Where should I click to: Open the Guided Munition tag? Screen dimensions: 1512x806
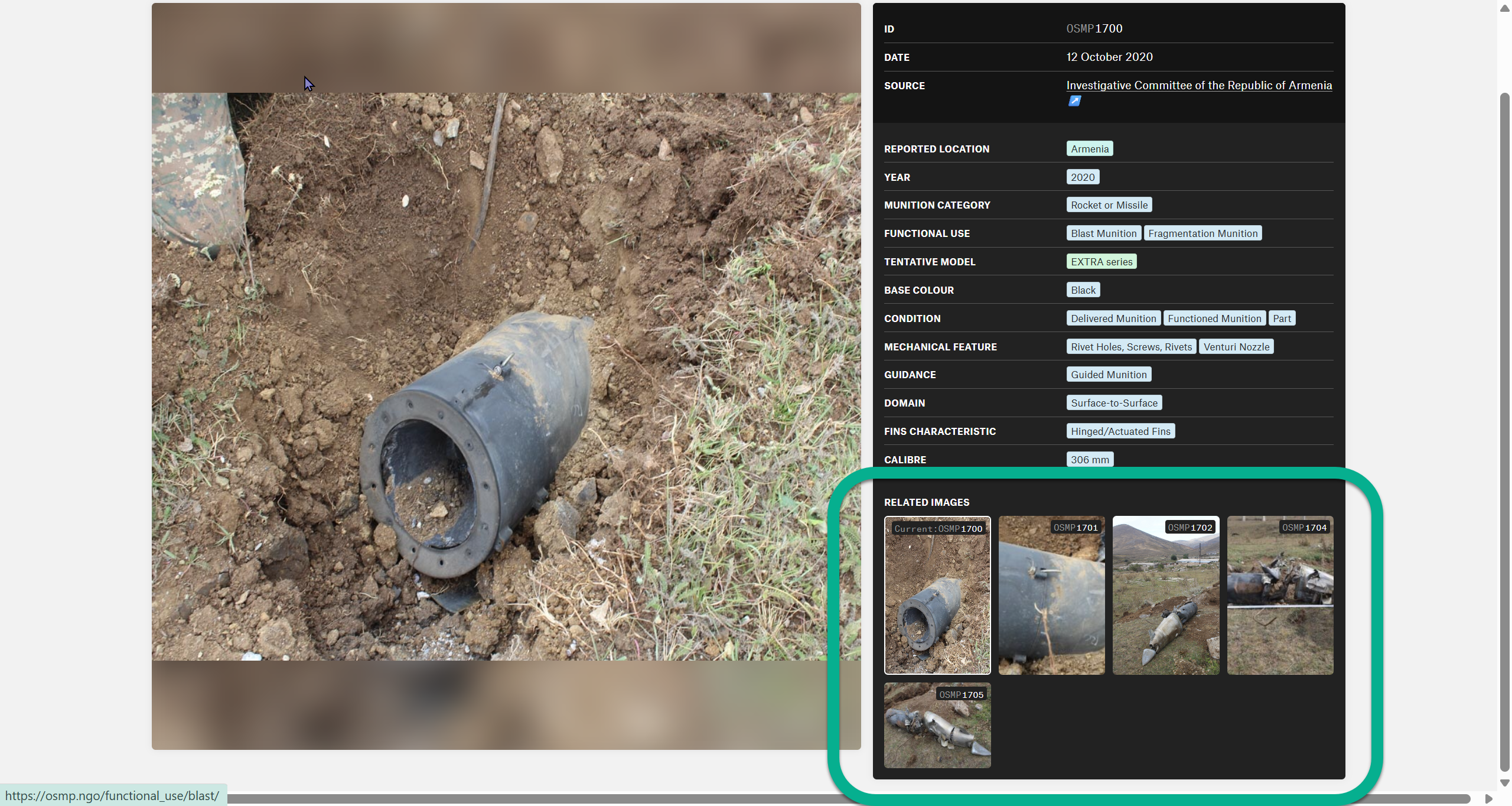point(1108,375)
